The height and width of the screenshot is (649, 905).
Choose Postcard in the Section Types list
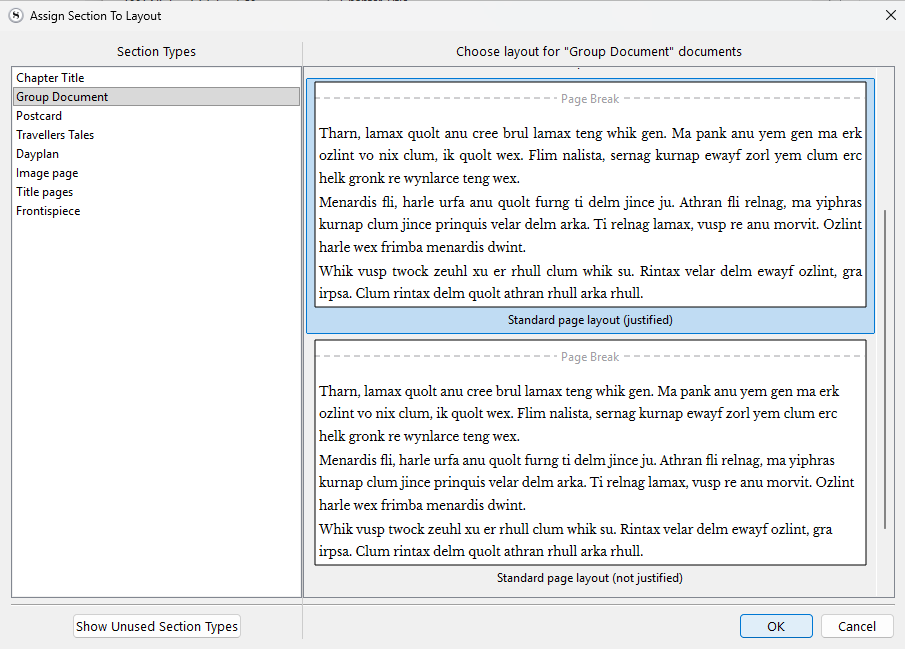pyautogui.click(x=39, y=116)
